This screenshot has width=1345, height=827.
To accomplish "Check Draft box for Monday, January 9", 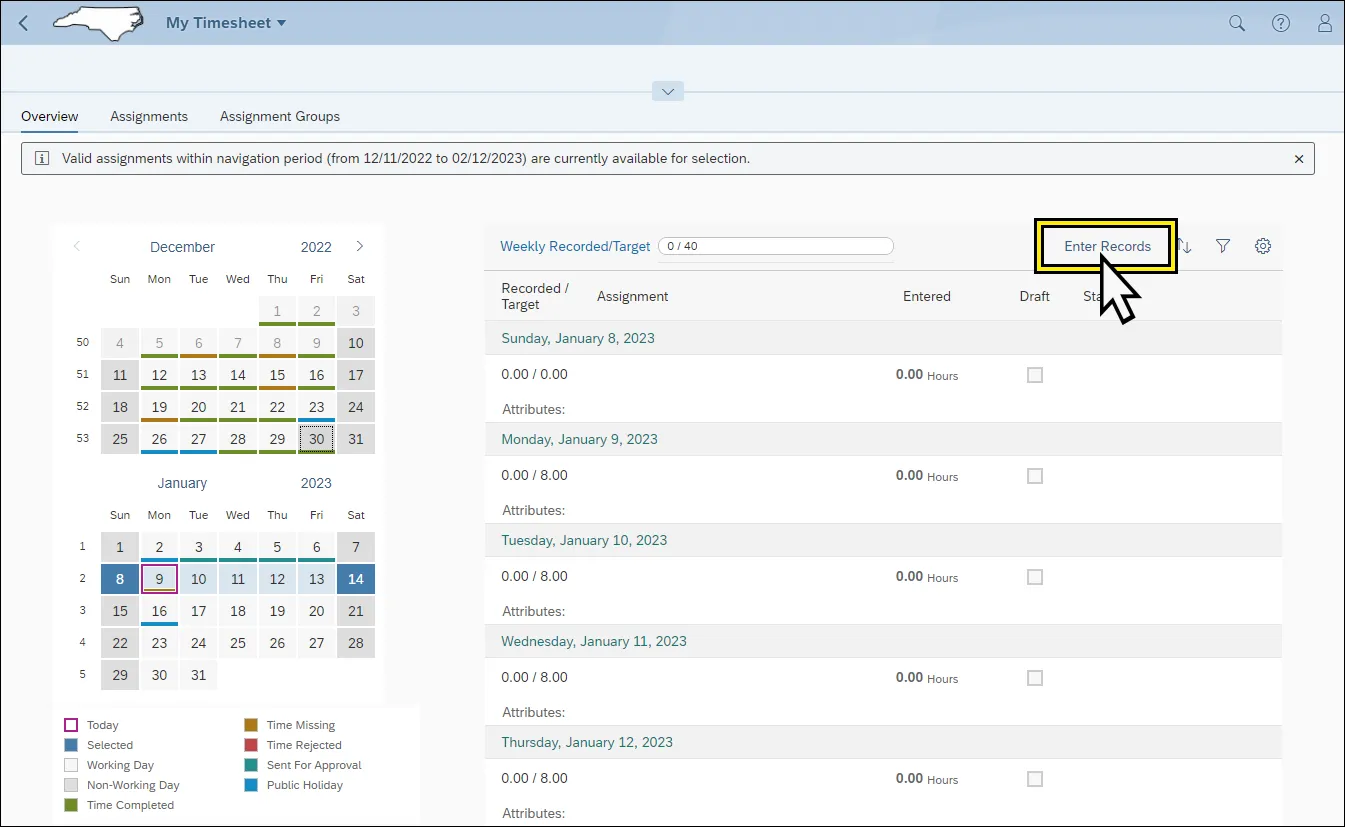I will 1035,476.
